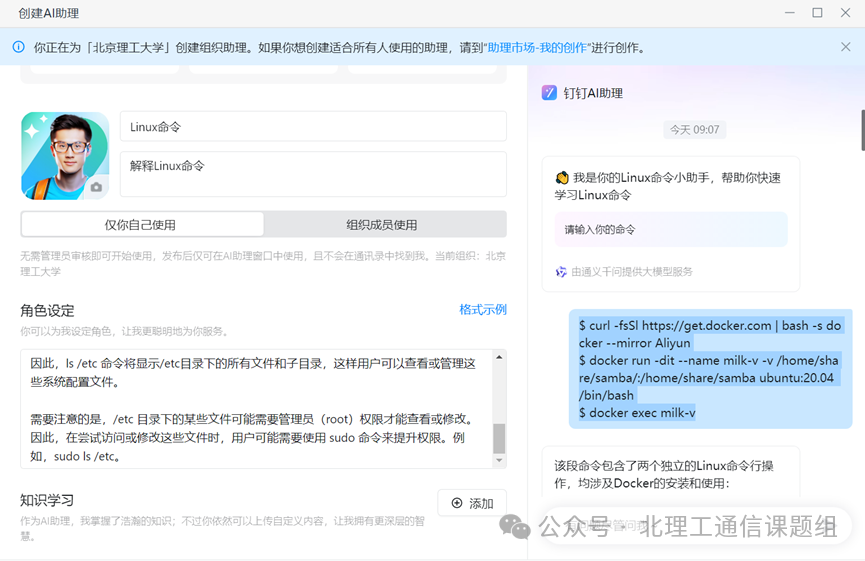Click the sent docker command message bubble

(711, 369)
